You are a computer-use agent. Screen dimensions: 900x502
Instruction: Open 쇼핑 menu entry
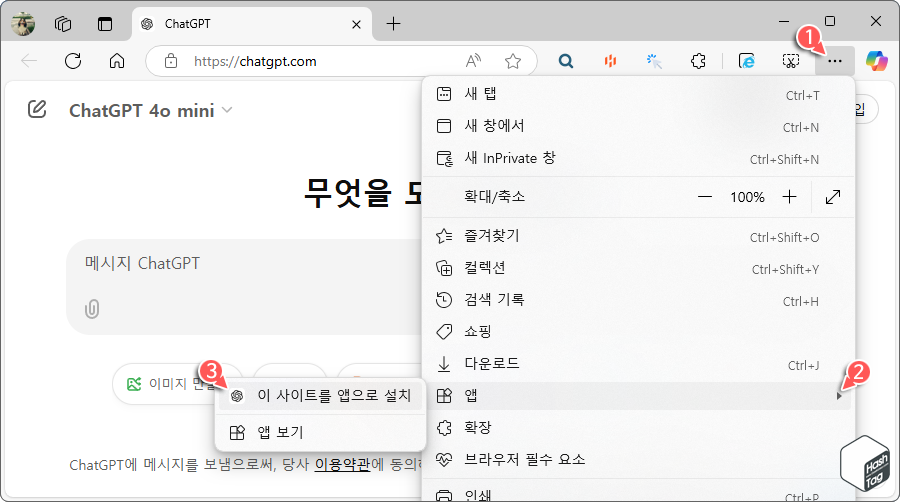coord(638,332)
